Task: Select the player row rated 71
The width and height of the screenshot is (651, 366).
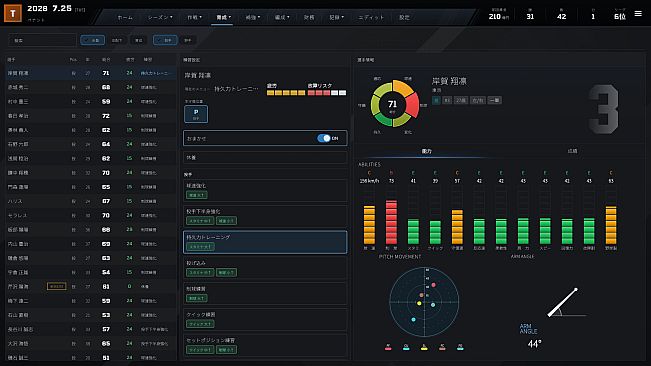Action: (91, 73)
